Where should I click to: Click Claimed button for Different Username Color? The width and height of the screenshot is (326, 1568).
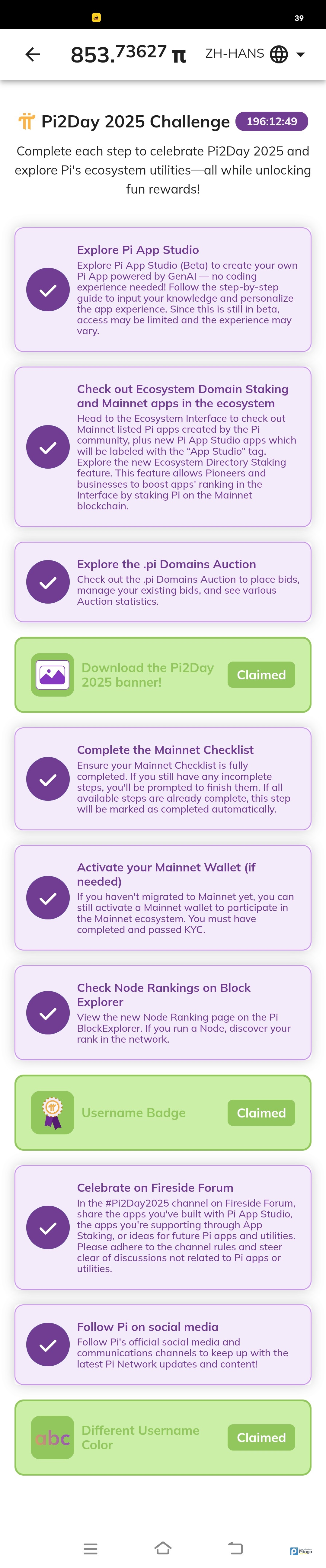click(261, 1437)
